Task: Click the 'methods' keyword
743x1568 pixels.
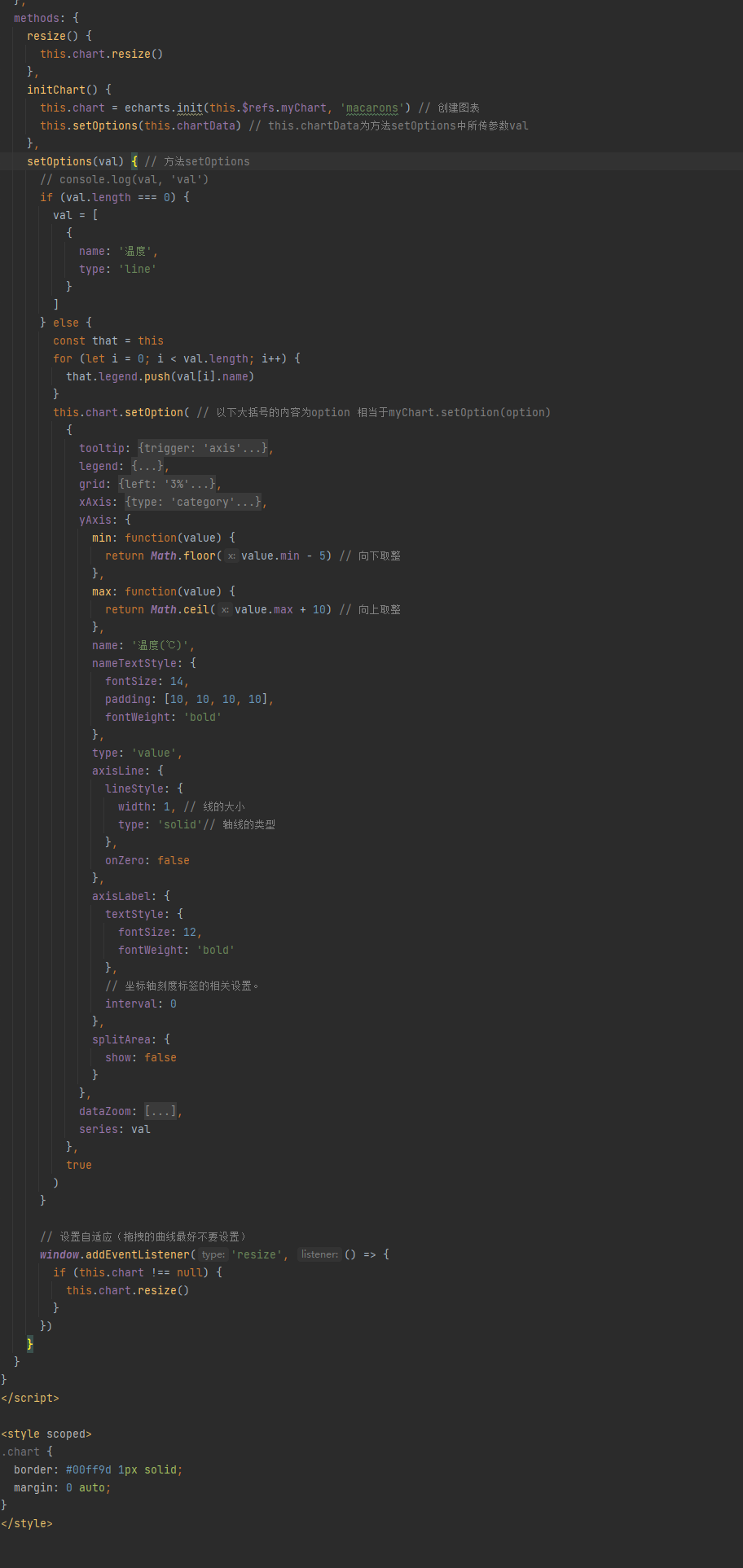Action: point(37,18)
